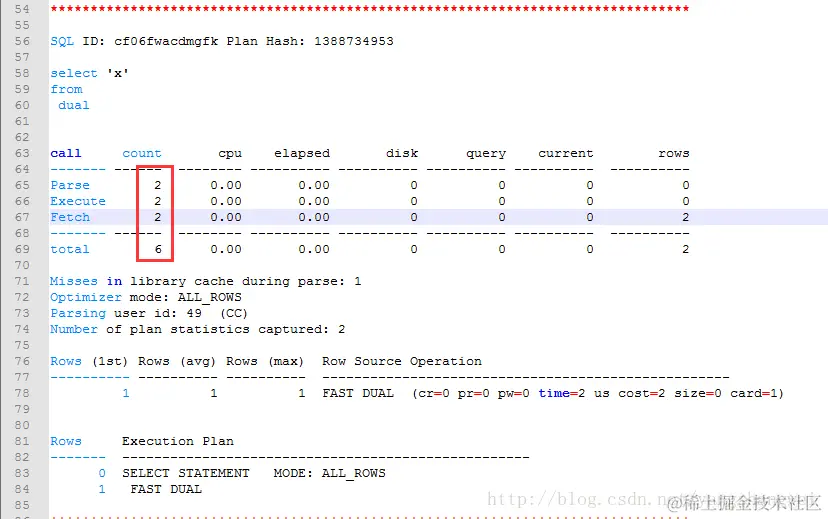
Task: Click total count value 6
Action: click(158, 249)
